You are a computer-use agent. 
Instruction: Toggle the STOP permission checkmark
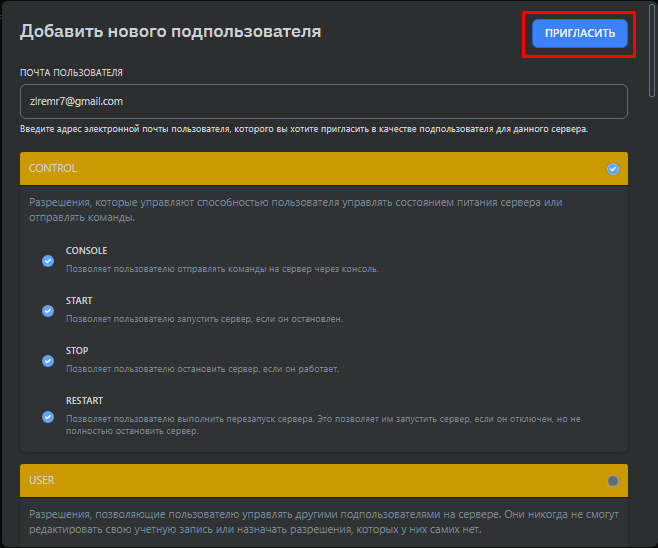coord(48,361)
